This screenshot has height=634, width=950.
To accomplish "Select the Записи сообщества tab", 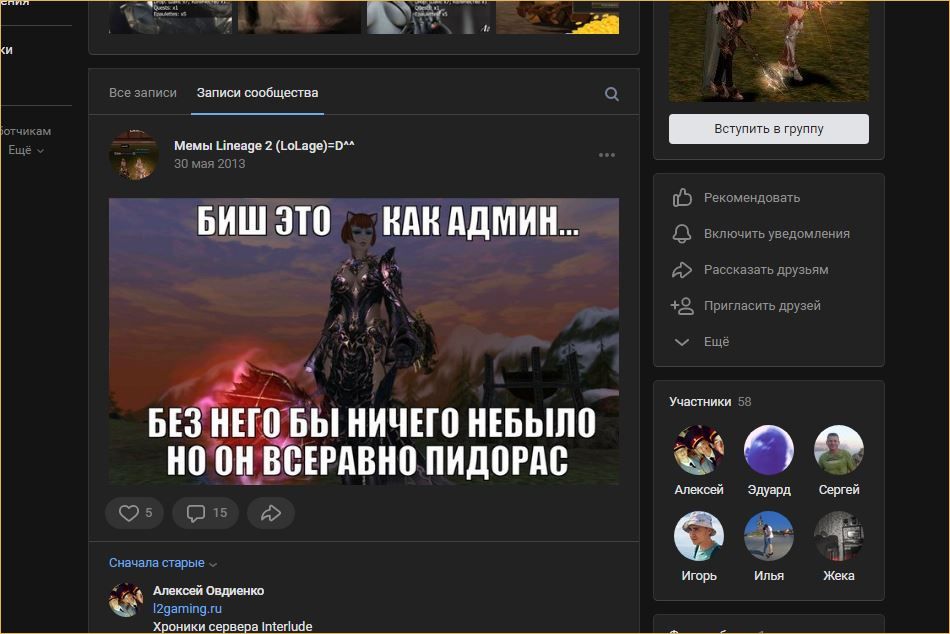I will point(257,93).
